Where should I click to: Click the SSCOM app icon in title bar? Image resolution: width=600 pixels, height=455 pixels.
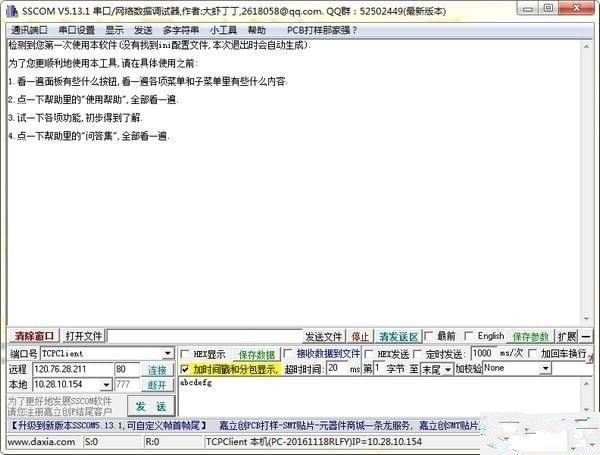(11, 11)
